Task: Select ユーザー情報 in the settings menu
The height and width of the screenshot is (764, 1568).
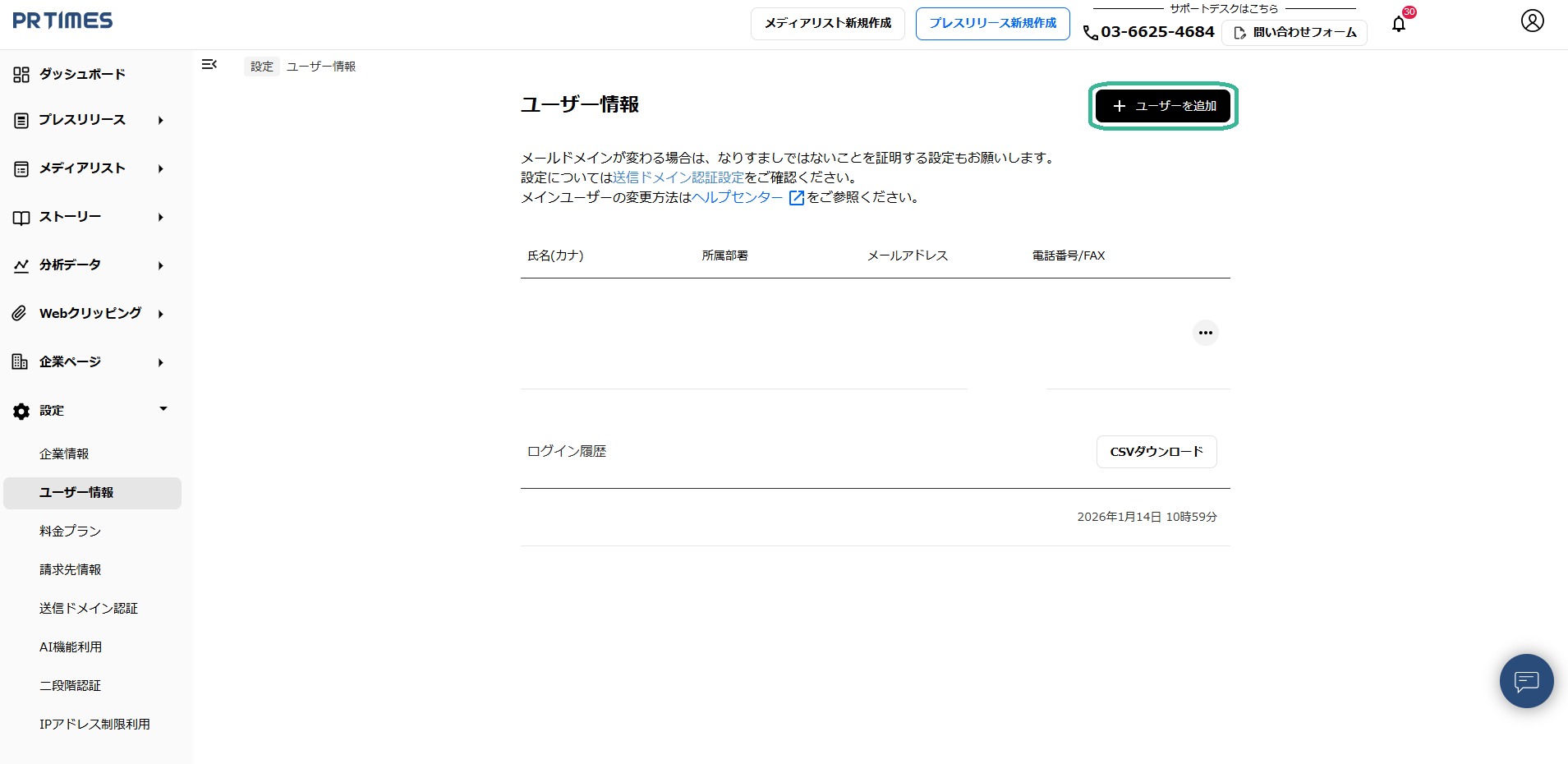Action: [76, 493]
